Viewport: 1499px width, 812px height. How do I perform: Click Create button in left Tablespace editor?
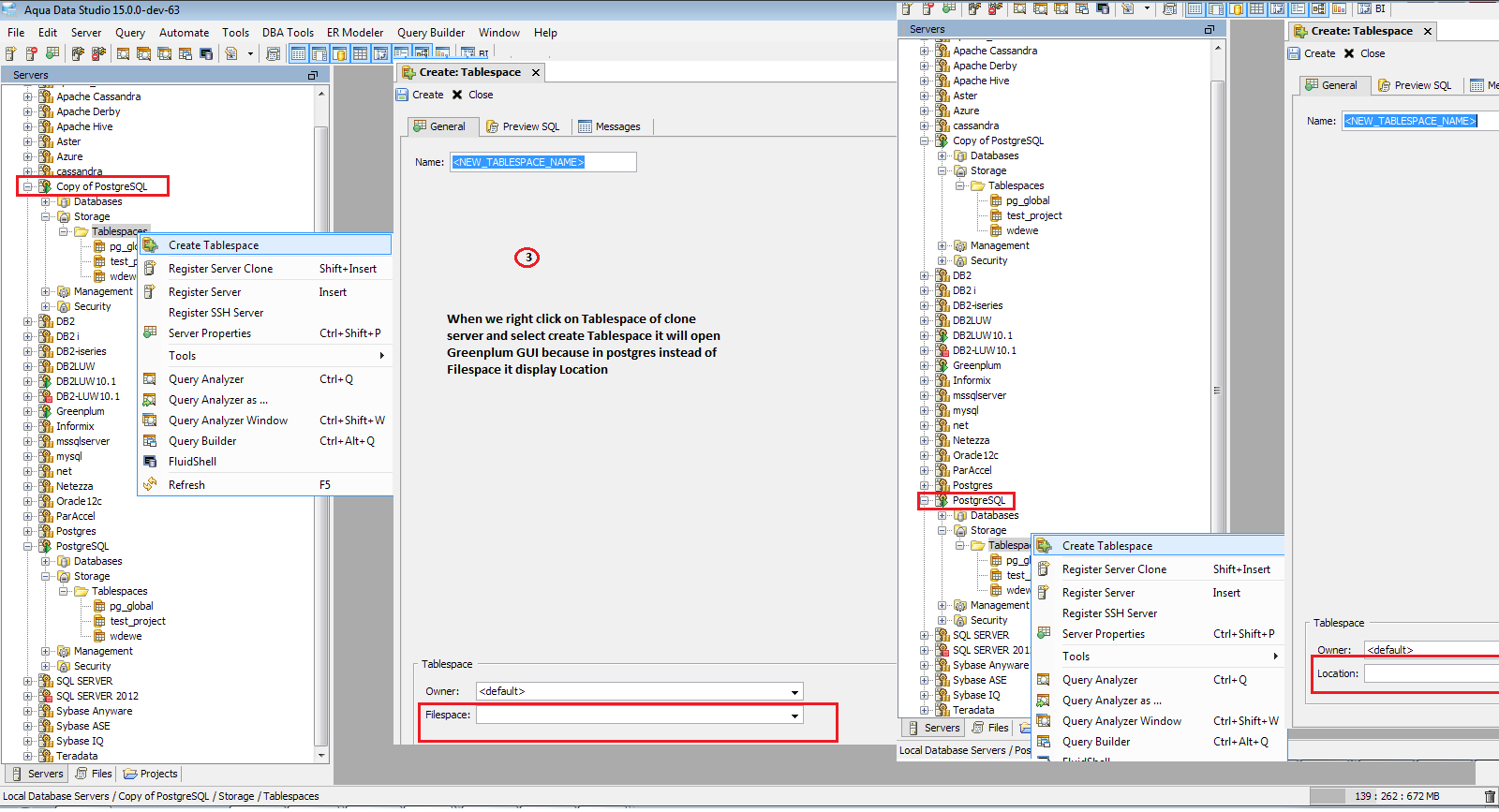coord(420,95)
